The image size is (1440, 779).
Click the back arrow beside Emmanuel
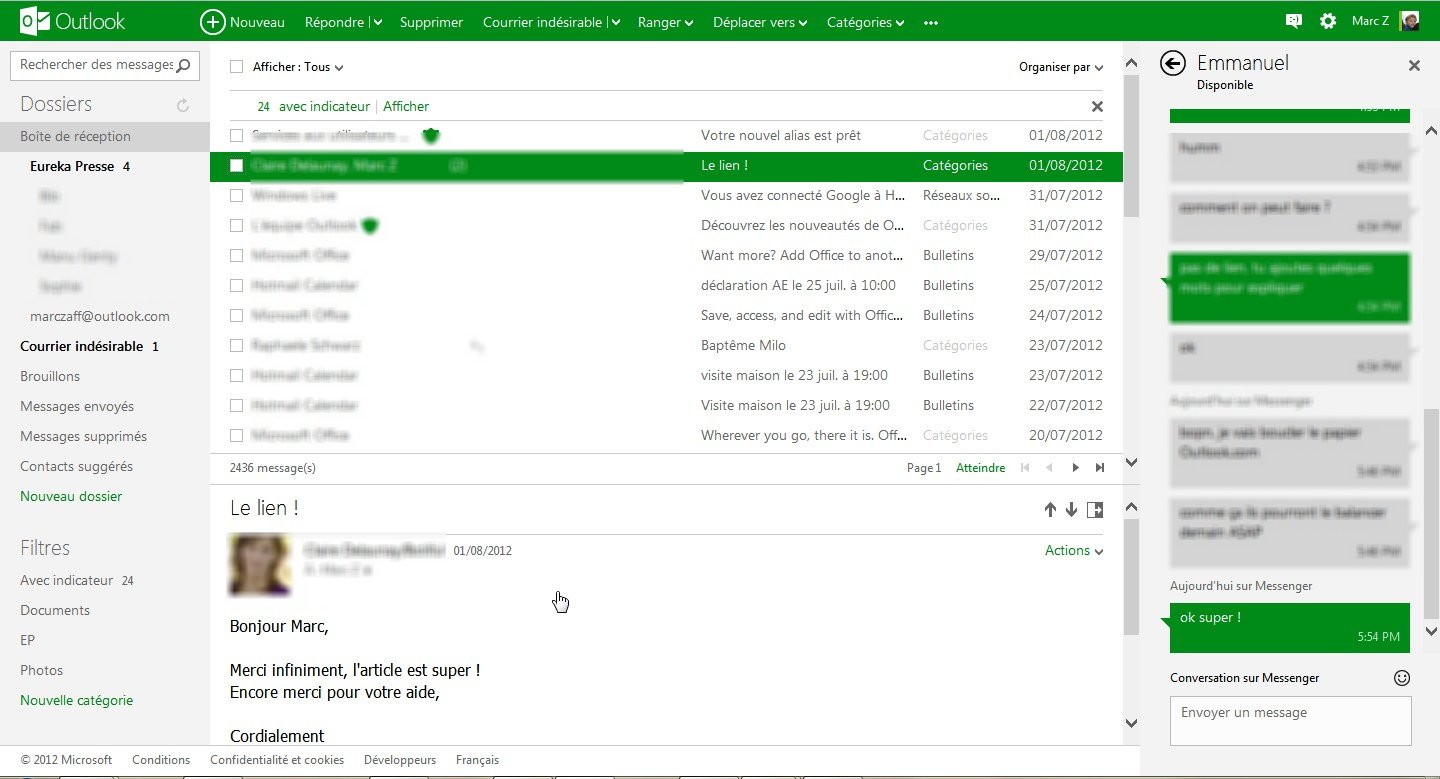pyautogui.click(x=1172, y=63)
